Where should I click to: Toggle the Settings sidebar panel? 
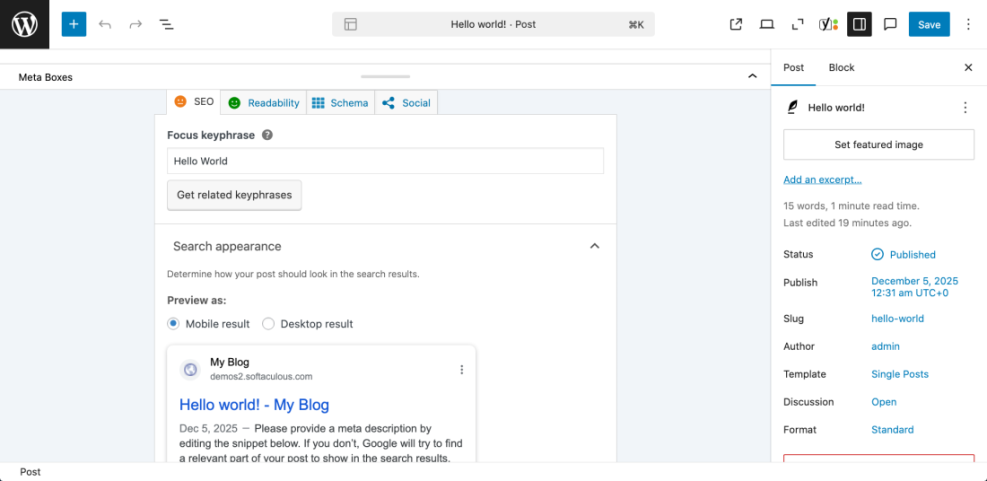859,25
